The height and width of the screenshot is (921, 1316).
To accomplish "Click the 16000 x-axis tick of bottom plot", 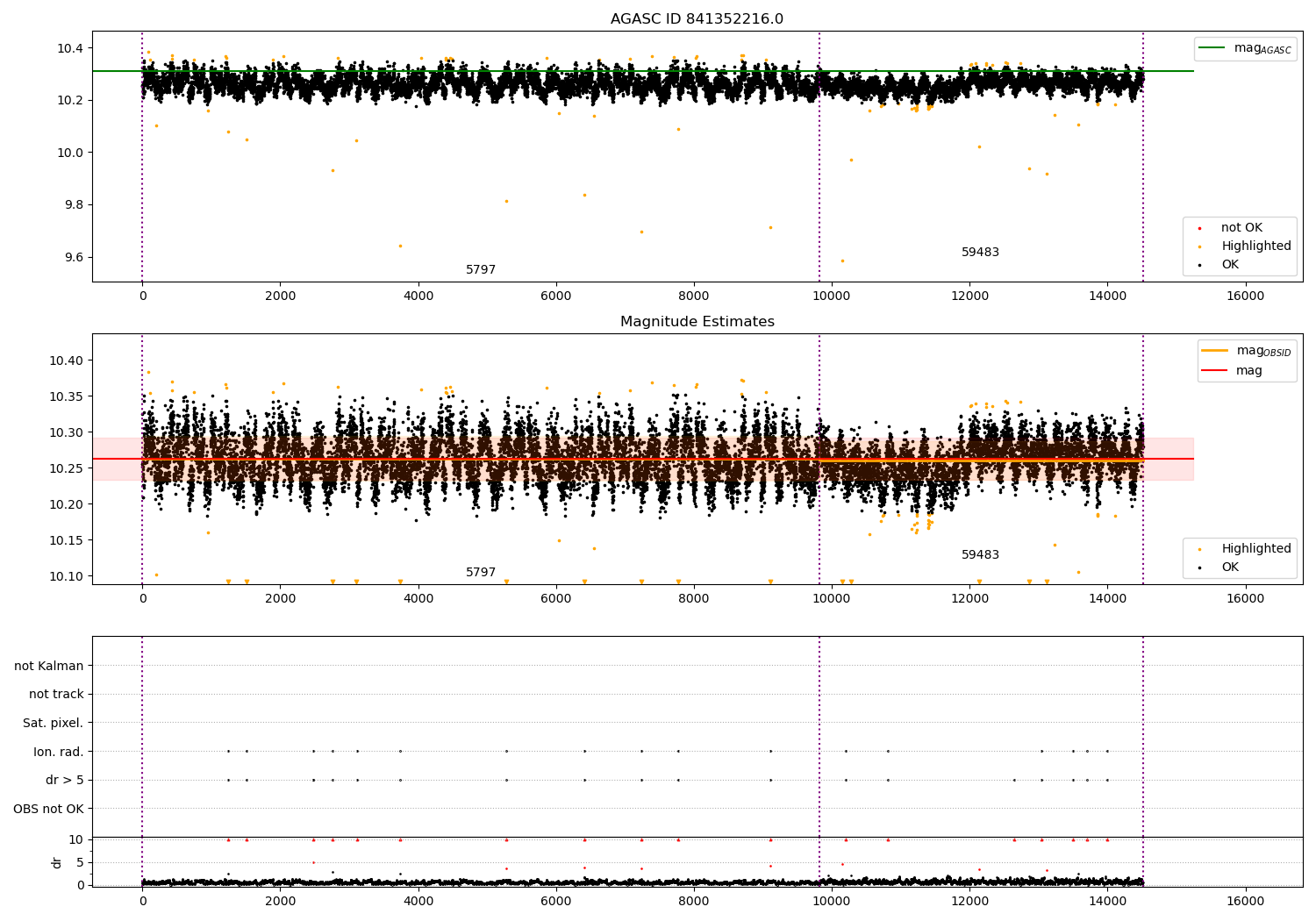I will [1245, 901].
